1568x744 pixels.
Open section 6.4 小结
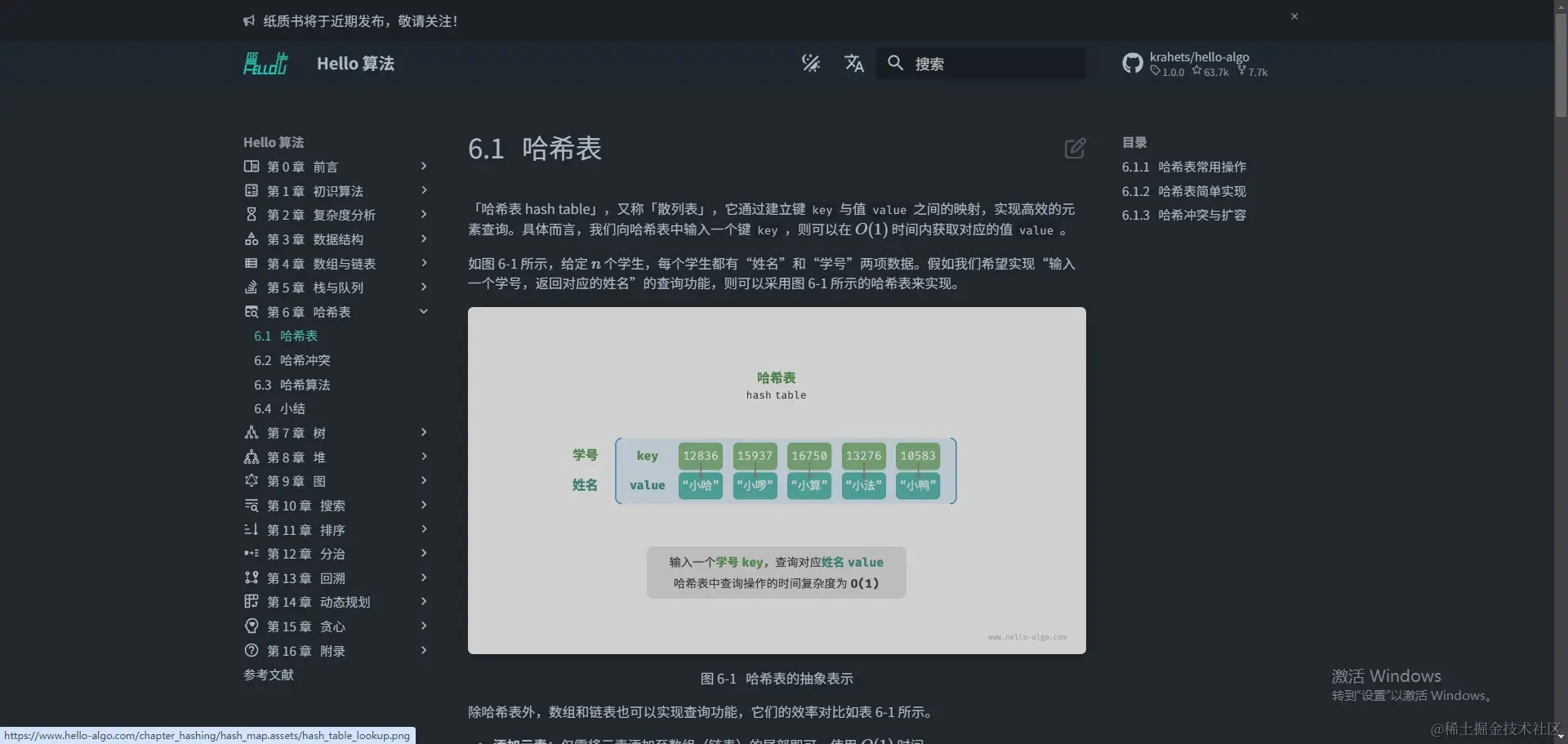pos(279,408)
